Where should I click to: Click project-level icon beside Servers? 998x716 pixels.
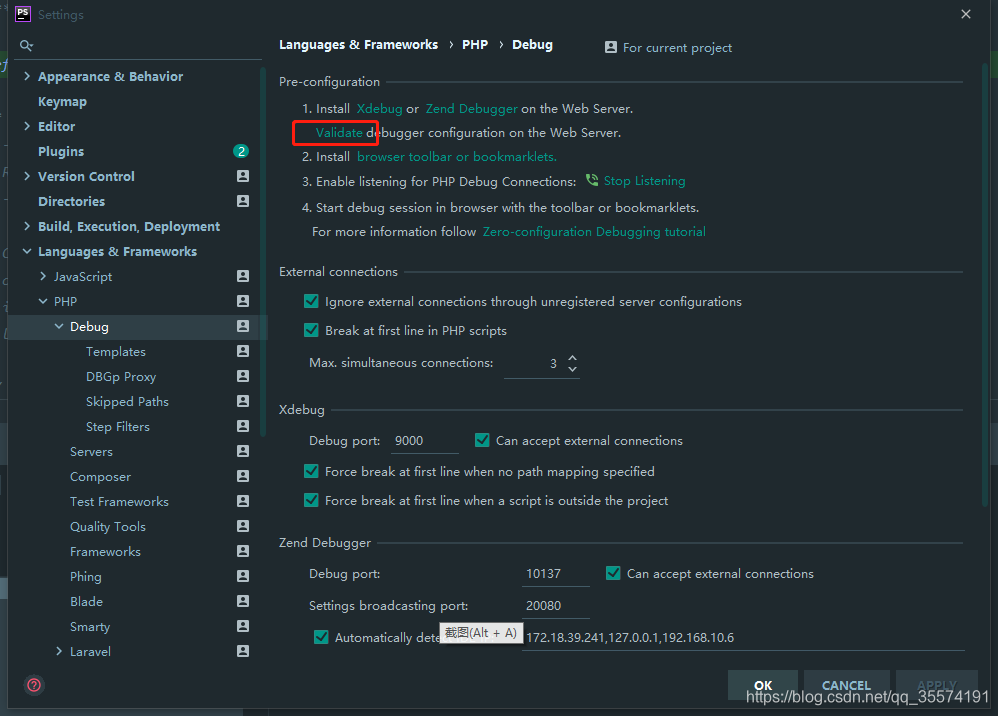[x=243, y=451]
